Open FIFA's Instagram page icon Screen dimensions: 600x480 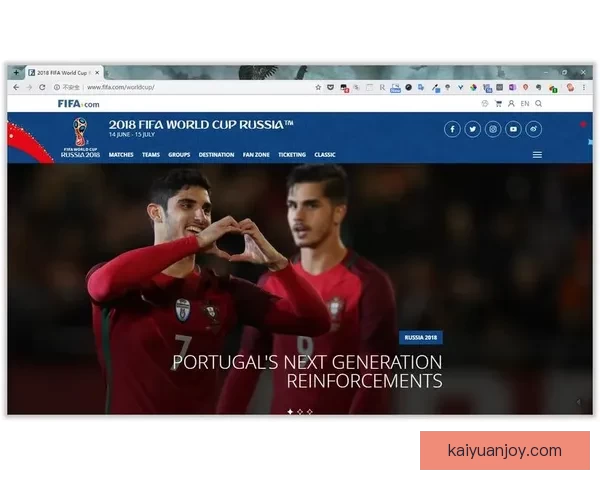pos(493,129)
